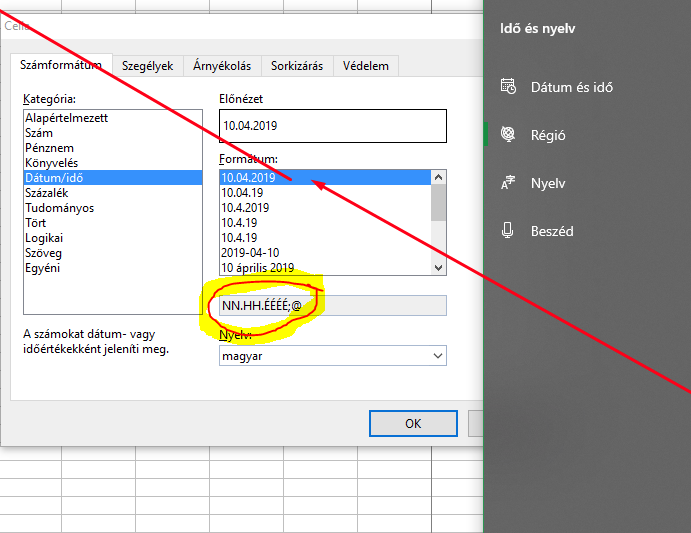This screenshot has width=691, height=533.
Task: Open the Árnyékolás tab
Action: (221, 66)
